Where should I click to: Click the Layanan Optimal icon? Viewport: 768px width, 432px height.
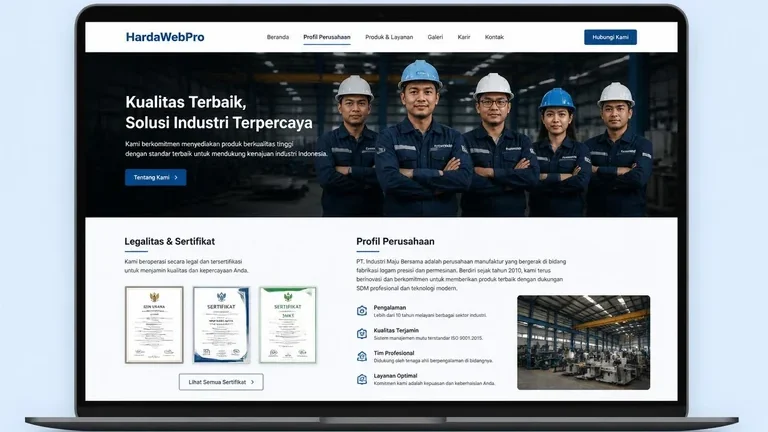[362, 379]
